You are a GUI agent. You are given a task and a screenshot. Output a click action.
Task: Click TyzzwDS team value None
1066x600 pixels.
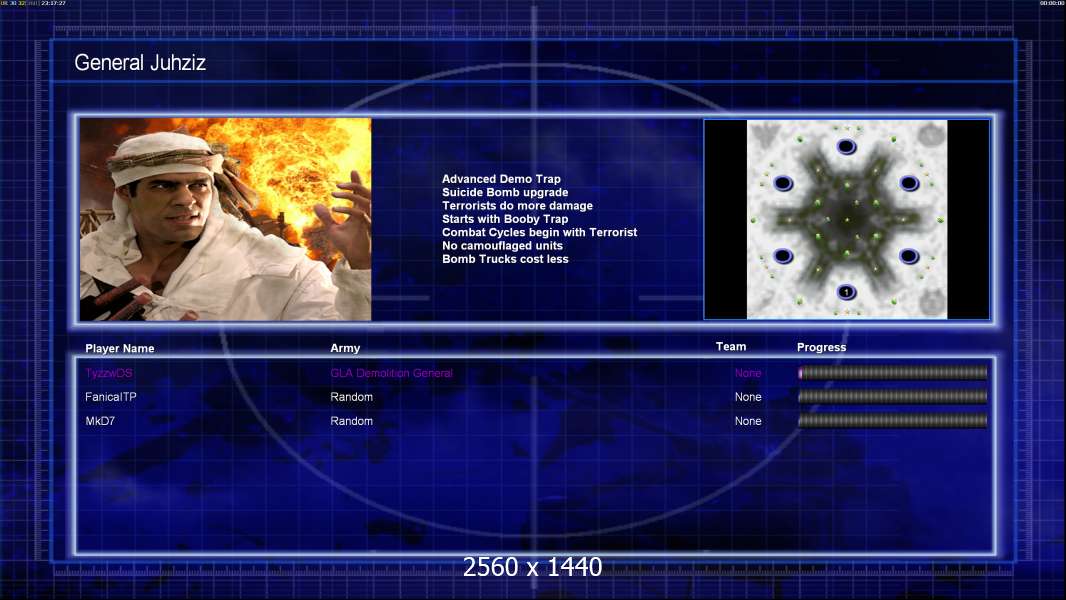[748, 373]
